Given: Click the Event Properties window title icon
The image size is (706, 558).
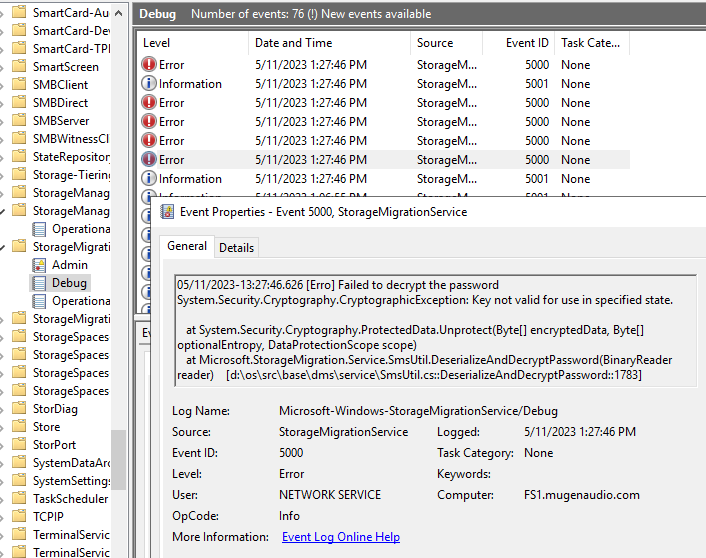Looking at the screenshot, I should click(167, 212).
